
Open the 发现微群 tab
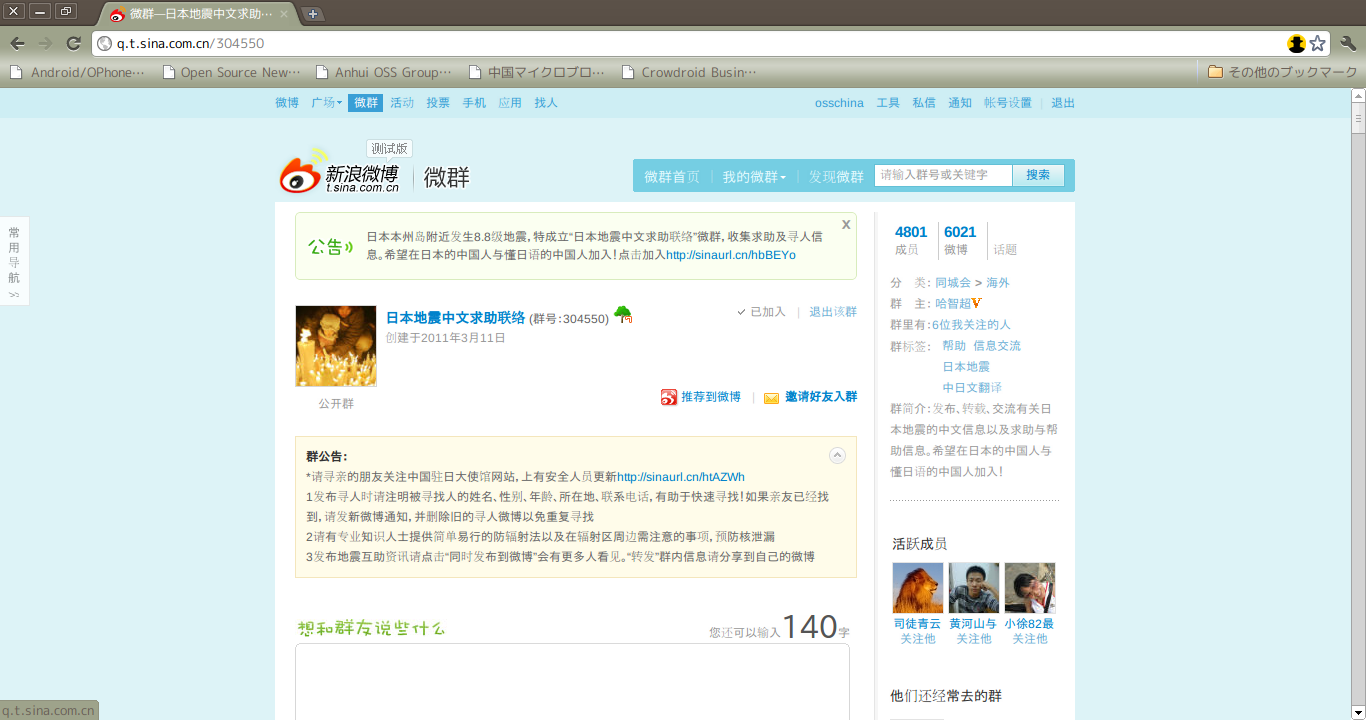click(x=836, y=176)
